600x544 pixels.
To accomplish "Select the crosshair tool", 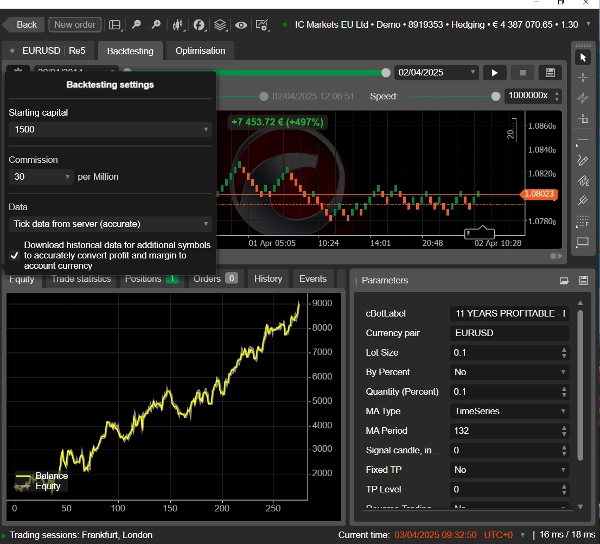I will point(583,78).
